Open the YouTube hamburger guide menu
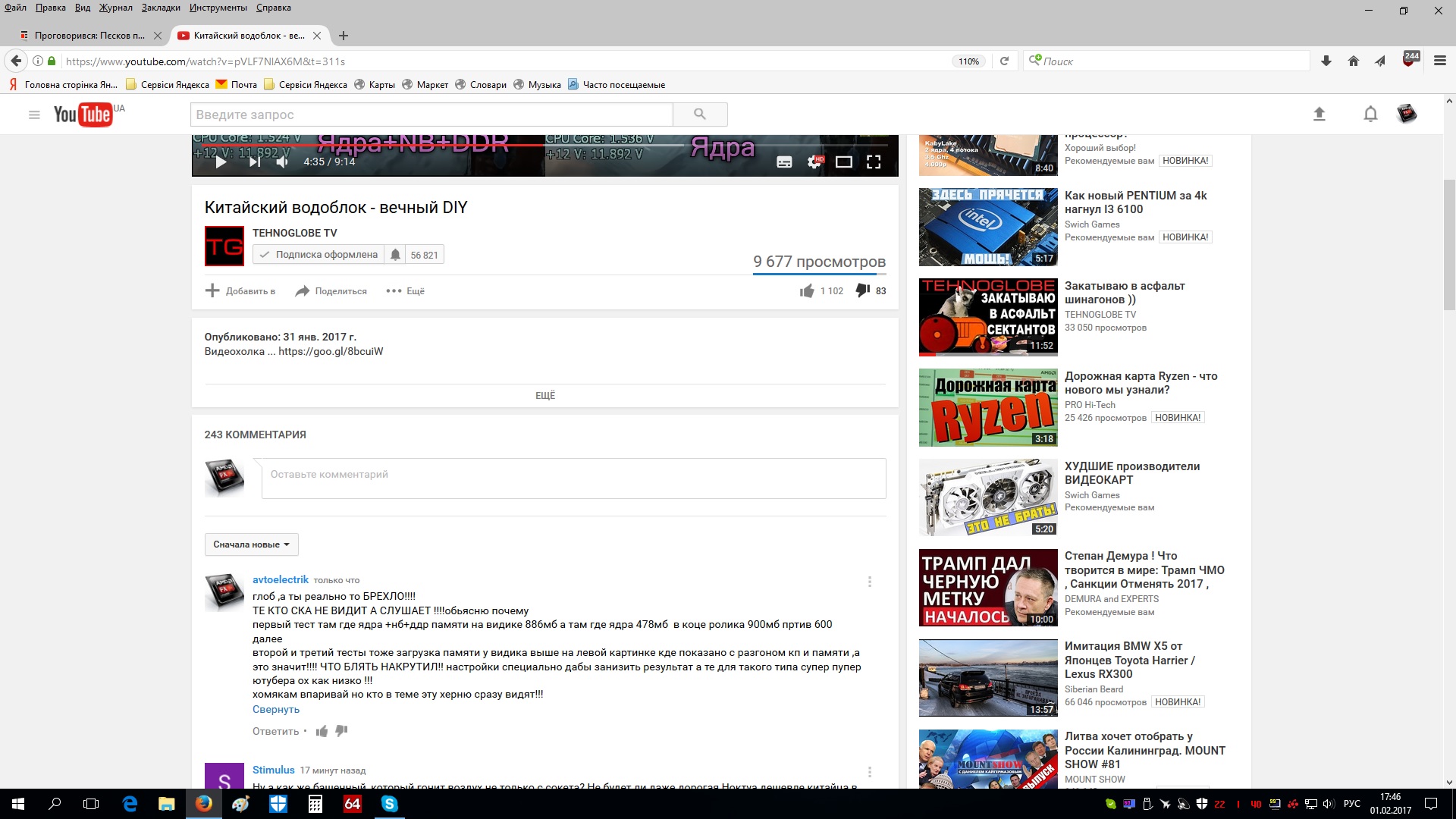Viewport: 1456px width, 819px height. (x=34, y=115)
